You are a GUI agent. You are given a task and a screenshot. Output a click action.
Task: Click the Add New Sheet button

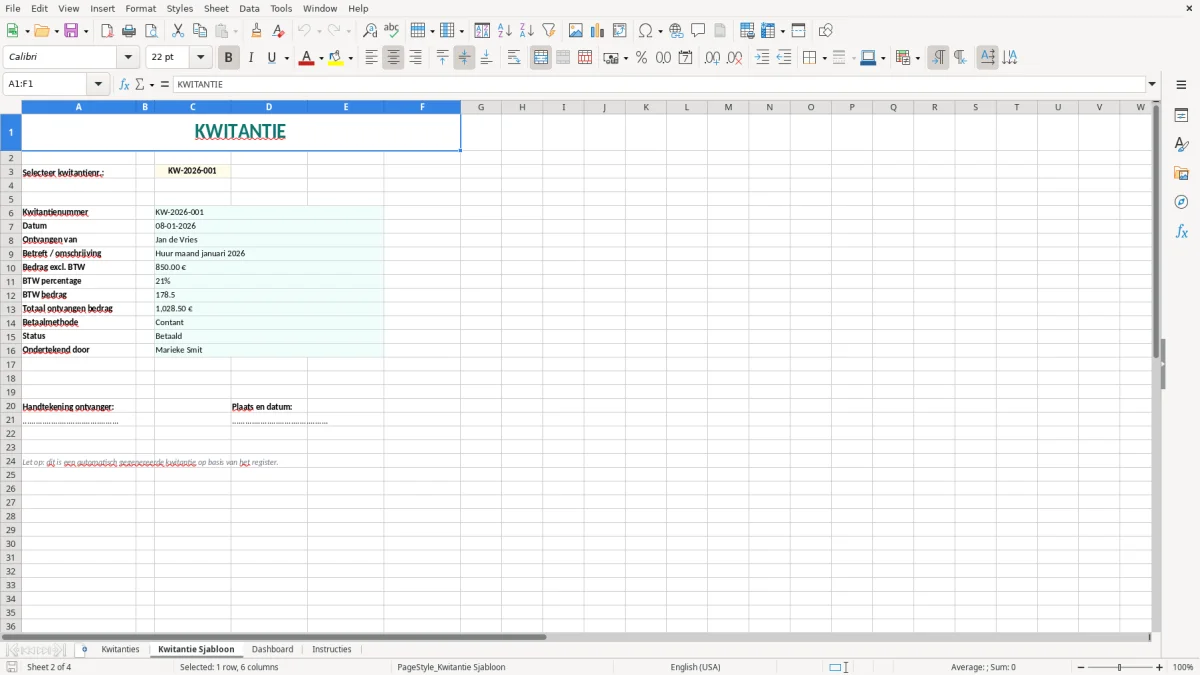84,649
